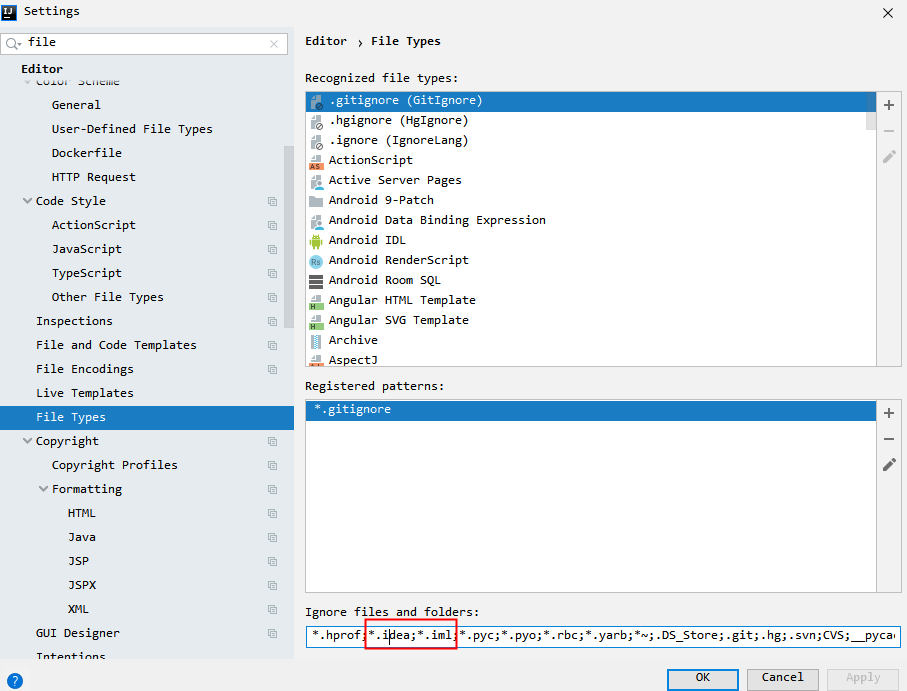Click the recognized file types scrollbar
Screen dimensions: 907x691
[x=871, y=111]
